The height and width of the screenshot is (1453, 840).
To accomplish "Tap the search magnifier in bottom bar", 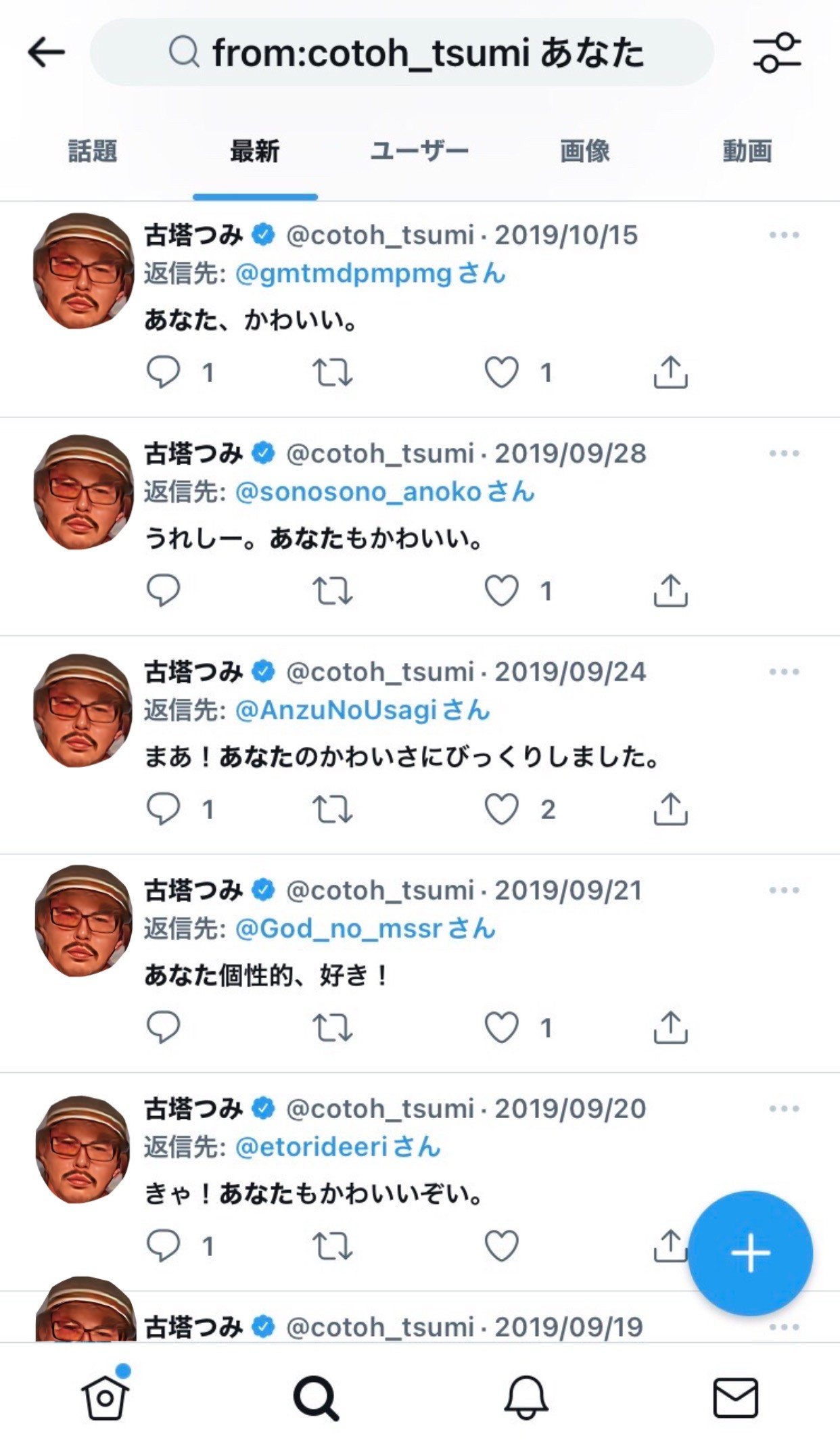I will point(315,1396).
